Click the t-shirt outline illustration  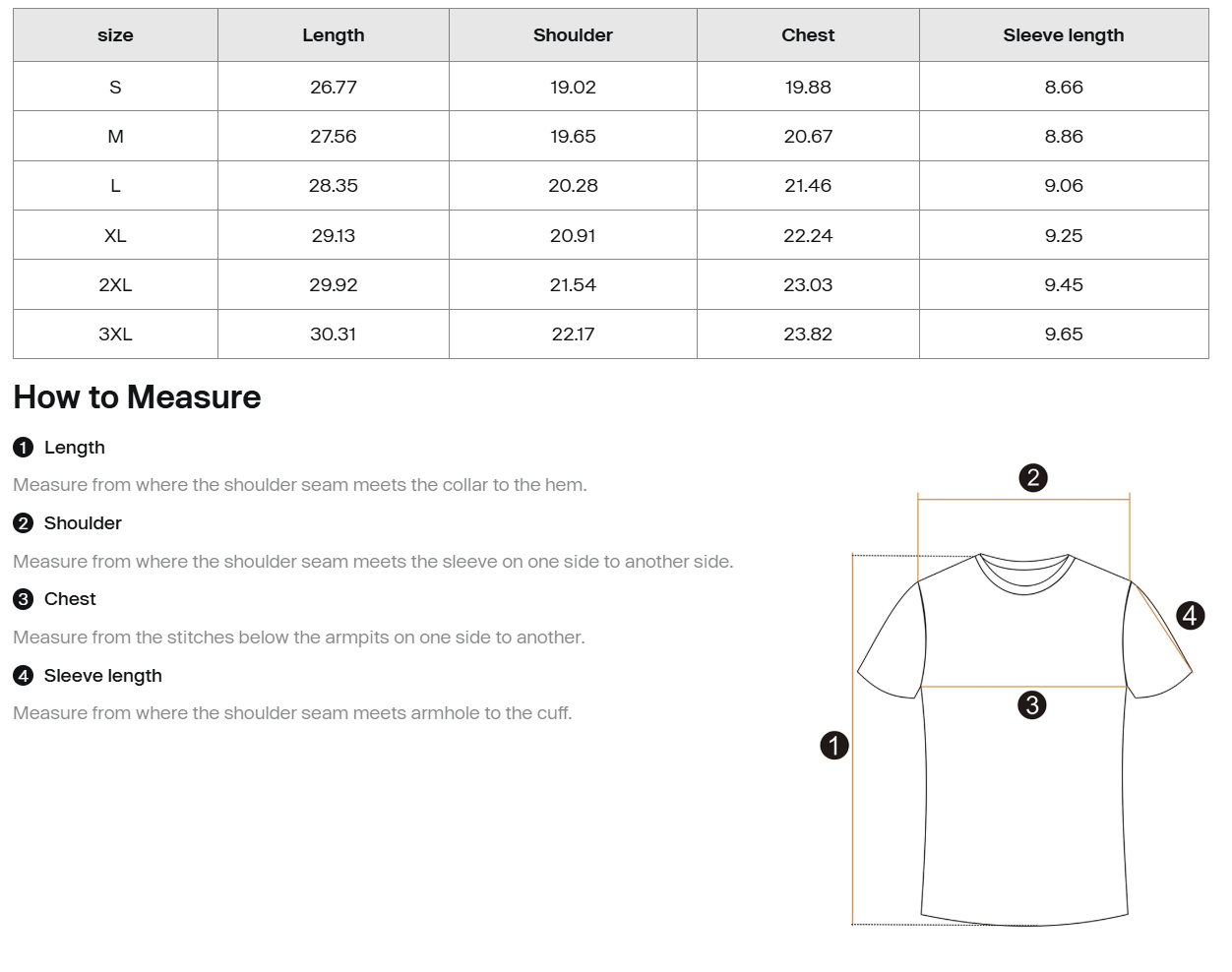pos(1024,739)
